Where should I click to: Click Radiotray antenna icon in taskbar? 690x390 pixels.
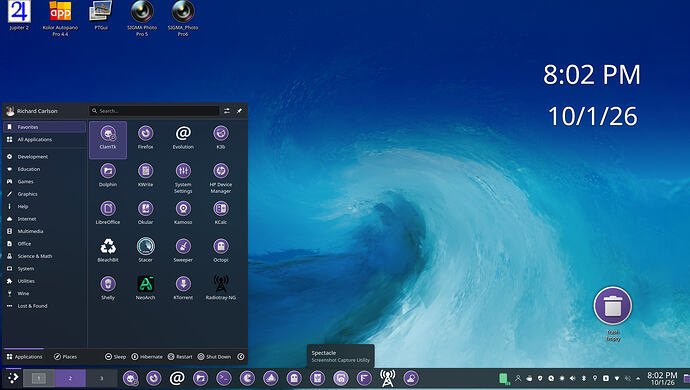click(387, 378)
